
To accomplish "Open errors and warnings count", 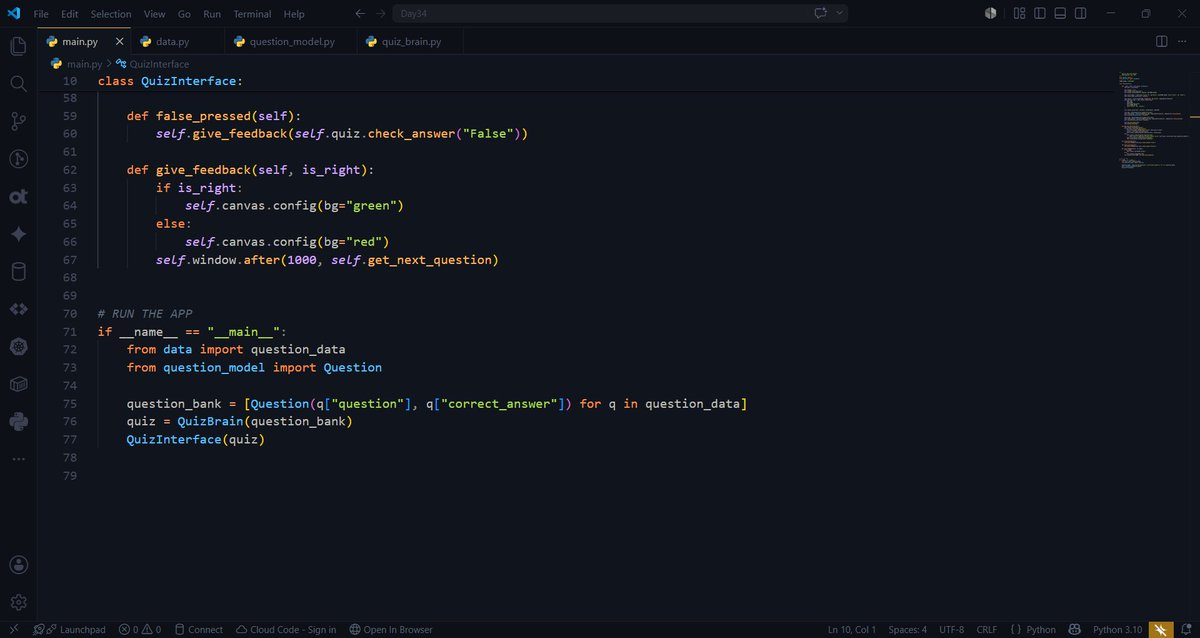I will [139, 630].
